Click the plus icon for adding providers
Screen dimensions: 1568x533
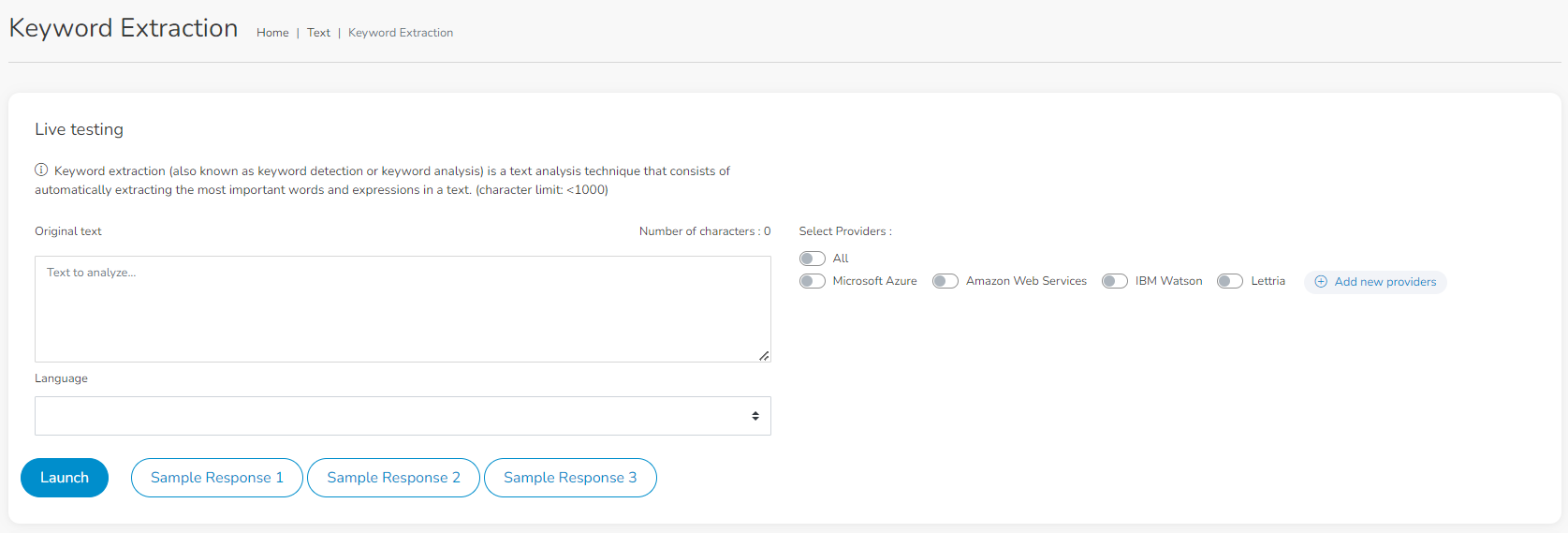click(x=1321, y=282)
